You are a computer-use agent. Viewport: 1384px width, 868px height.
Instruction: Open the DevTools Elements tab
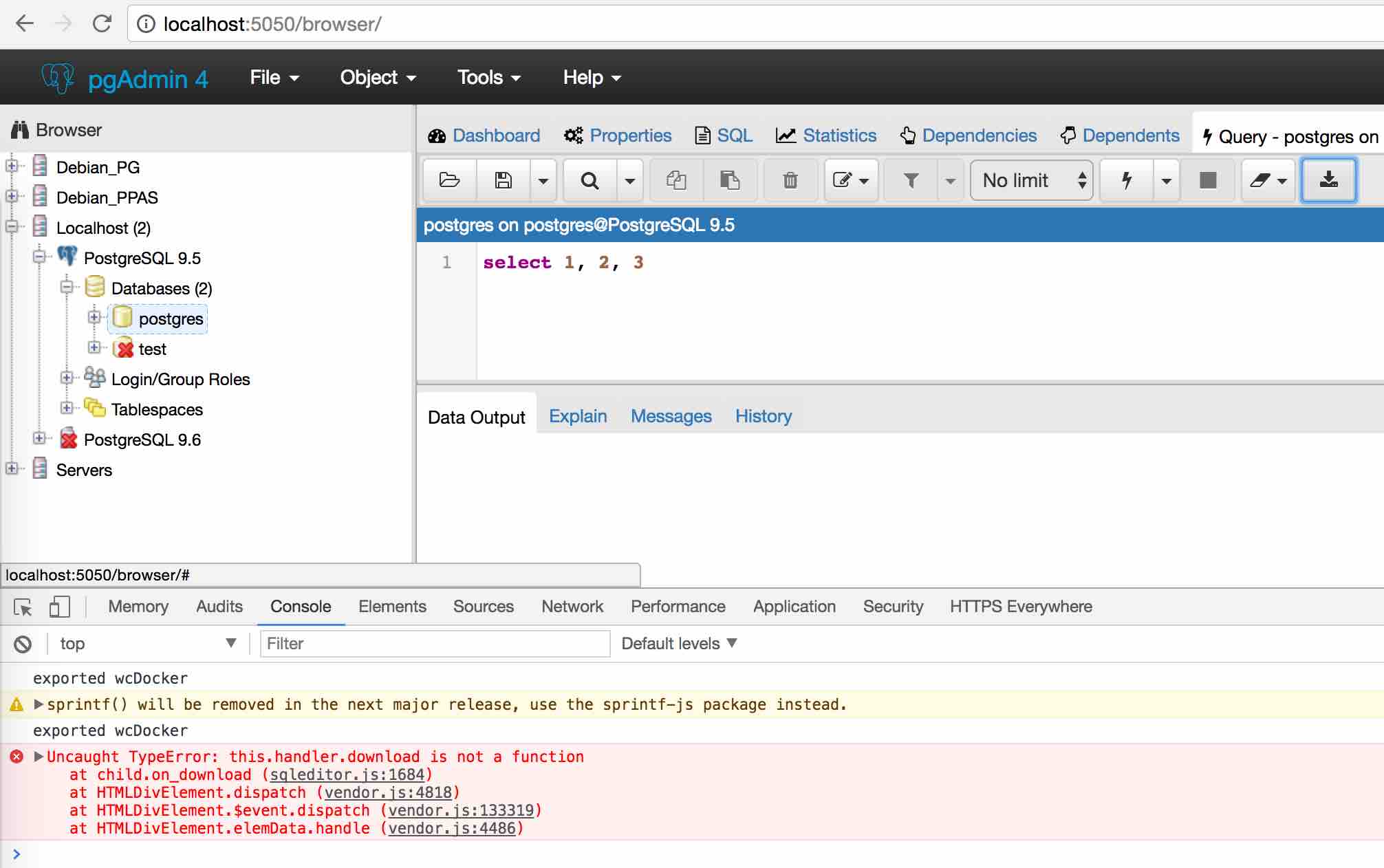(392, 607)
